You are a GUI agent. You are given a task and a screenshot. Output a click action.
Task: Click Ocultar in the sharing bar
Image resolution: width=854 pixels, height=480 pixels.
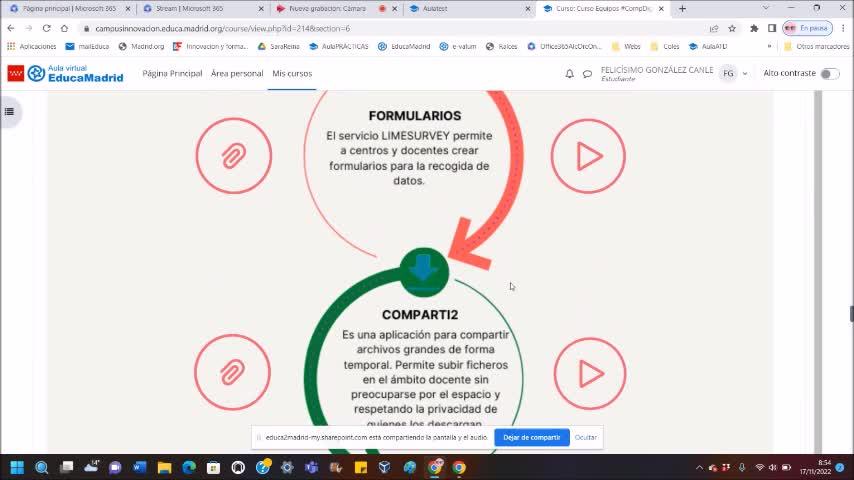click(x=585, y=438)
